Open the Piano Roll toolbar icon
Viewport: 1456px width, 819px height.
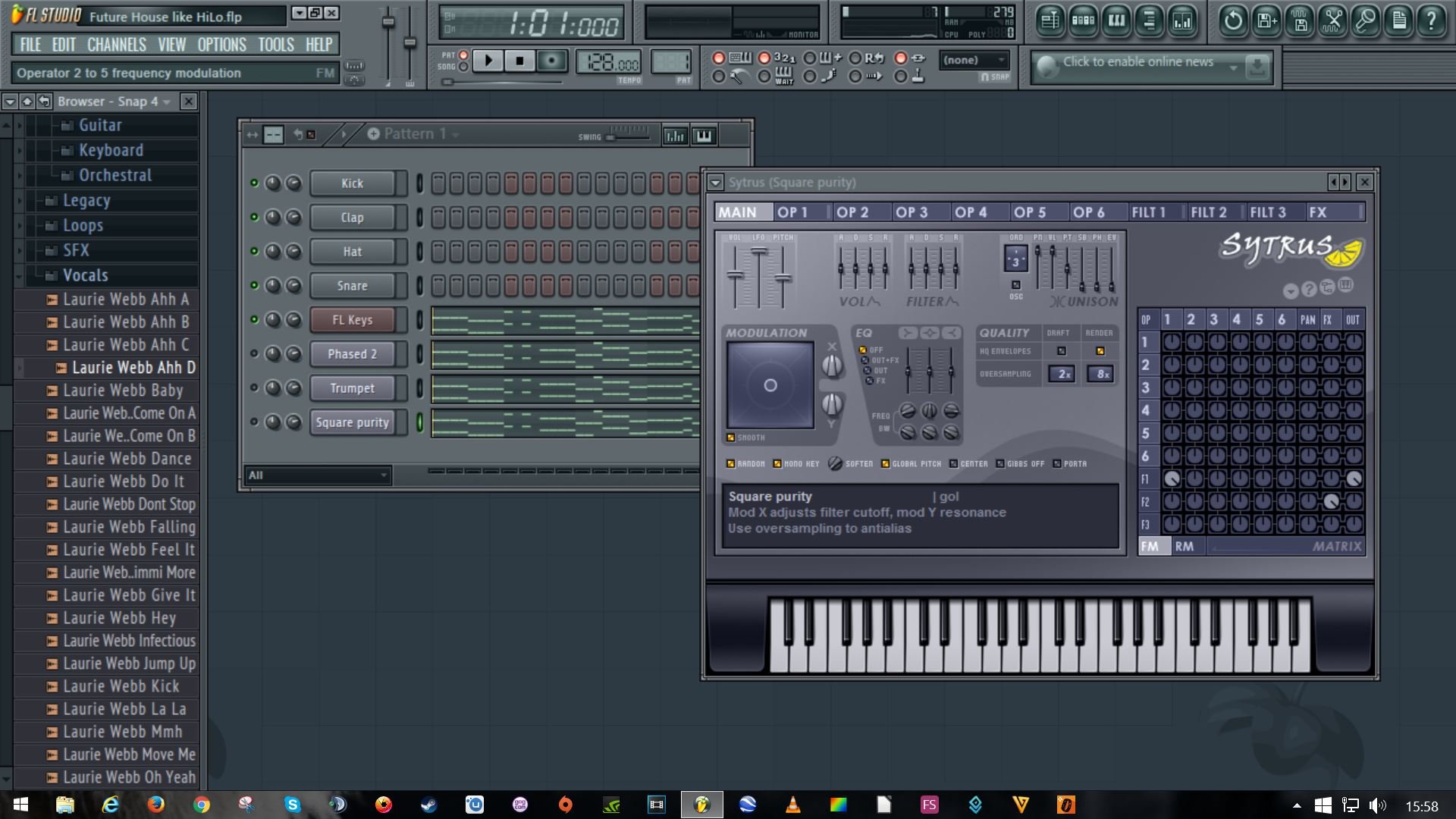click(1116, 20)
